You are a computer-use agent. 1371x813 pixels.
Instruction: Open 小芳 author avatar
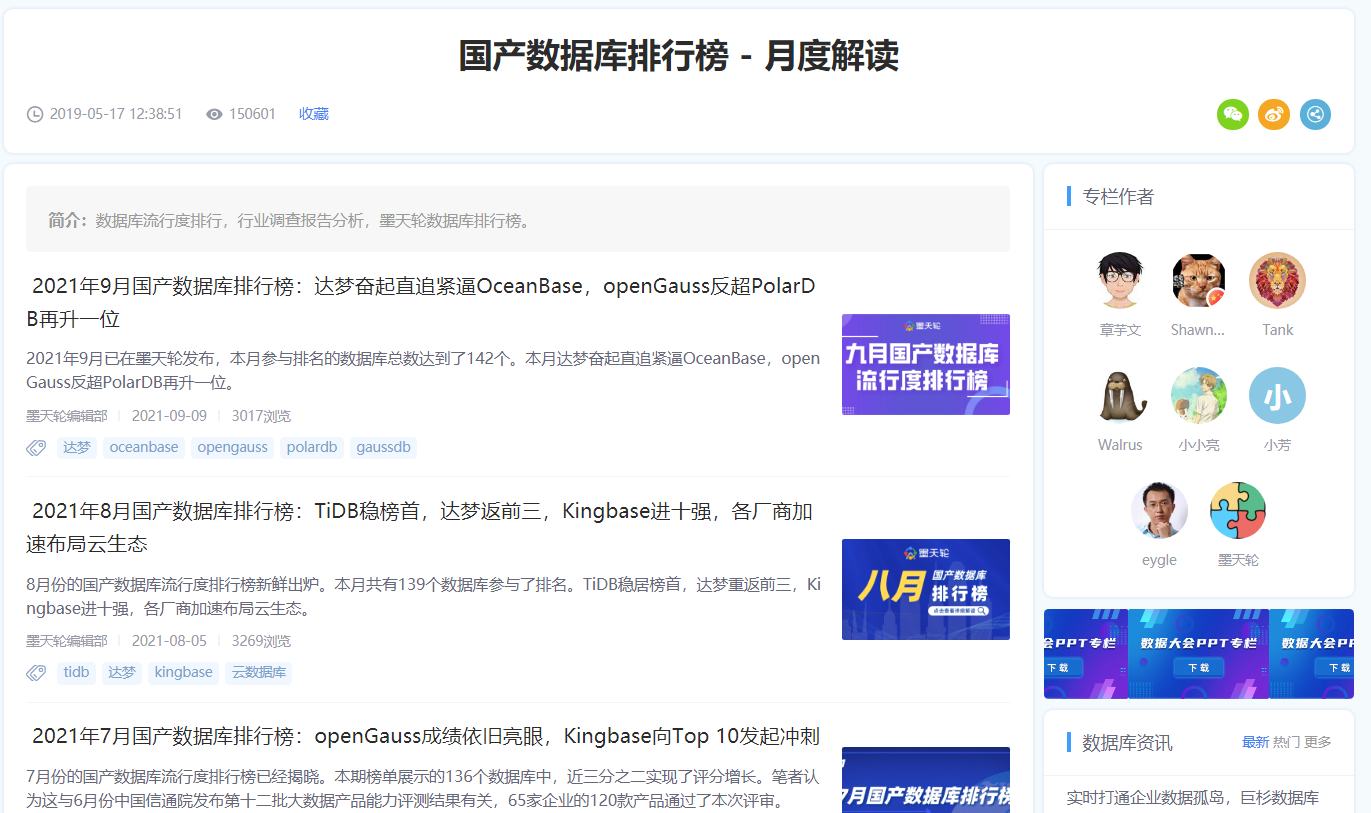pyautogui.click(x=1277, y=396)
